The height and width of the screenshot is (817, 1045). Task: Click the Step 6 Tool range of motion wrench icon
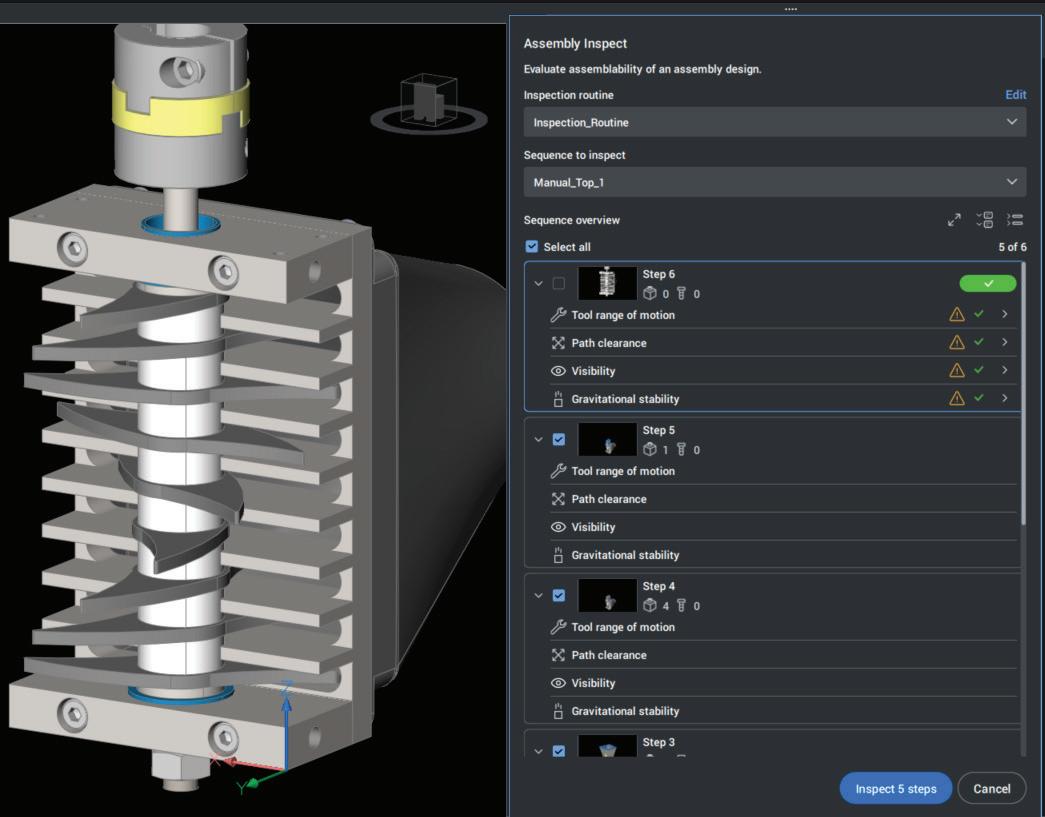[x=558, y=315]
